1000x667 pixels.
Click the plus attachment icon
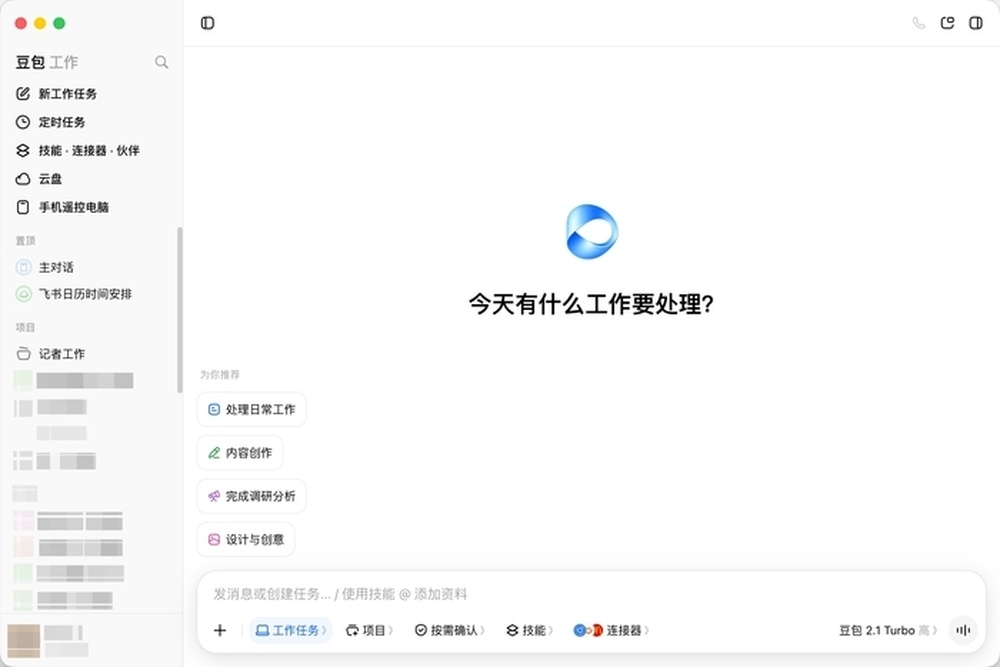(220, 631)
